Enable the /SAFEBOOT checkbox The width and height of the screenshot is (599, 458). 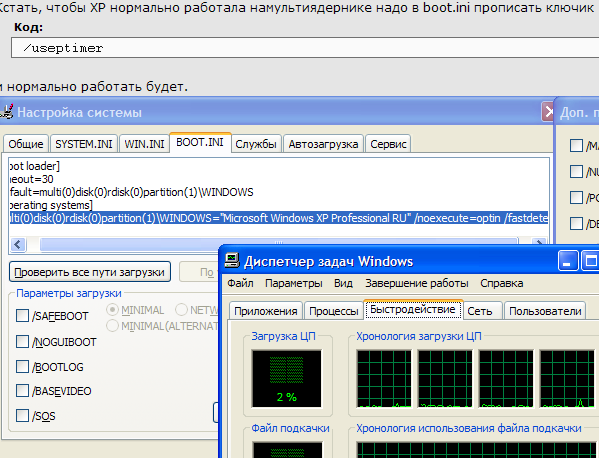click(22, 316)
